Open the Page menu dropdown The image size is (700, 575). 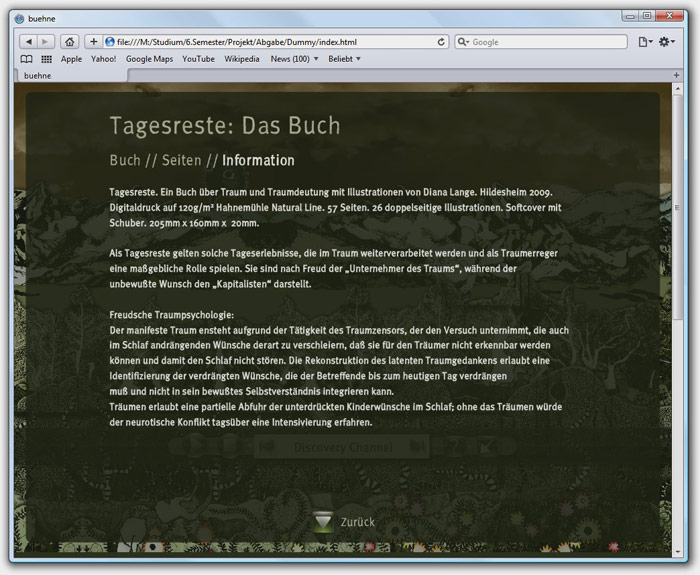click(x=645, y=42)
